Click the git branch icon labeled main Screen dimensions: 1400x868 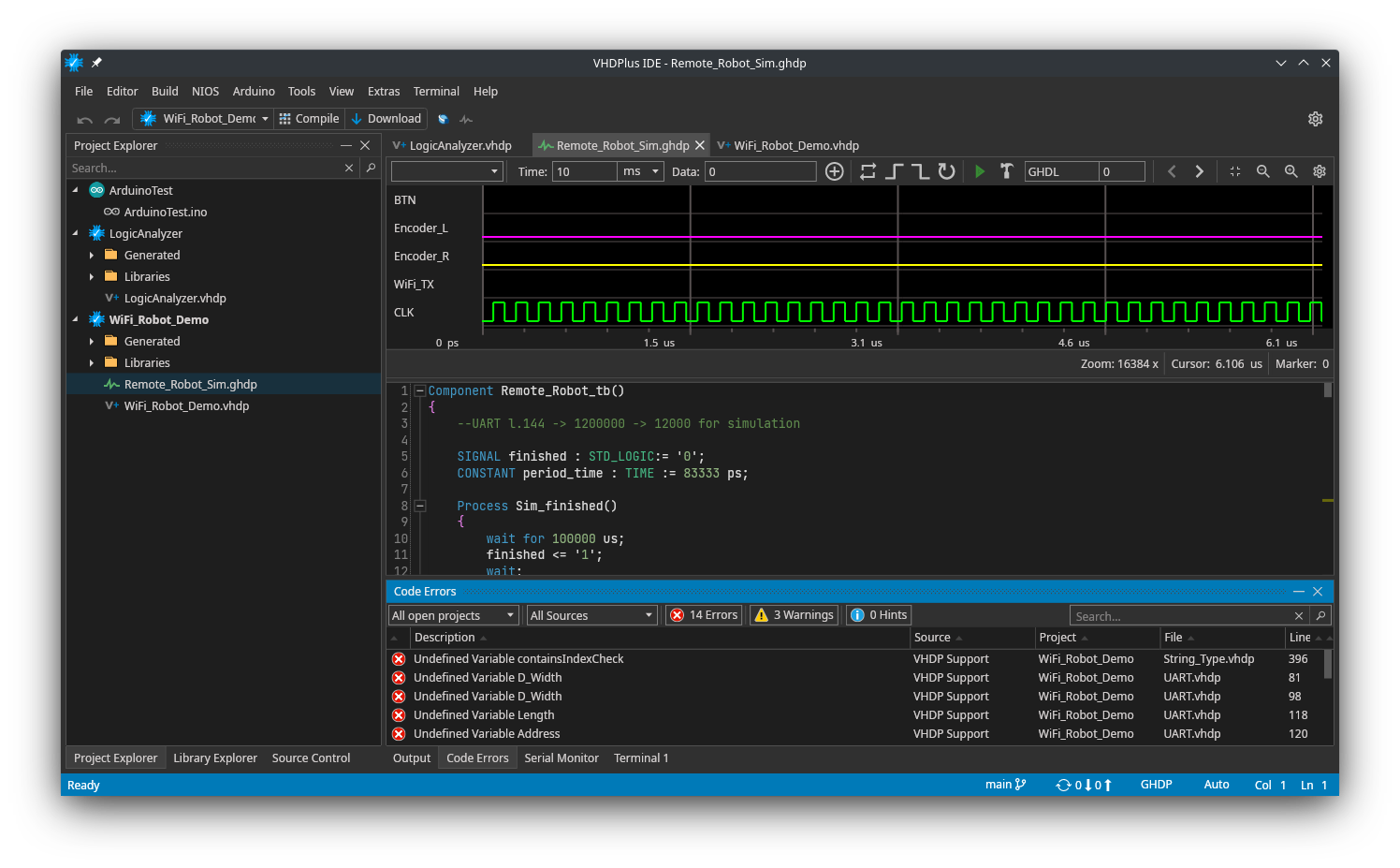click(1020, 785)
